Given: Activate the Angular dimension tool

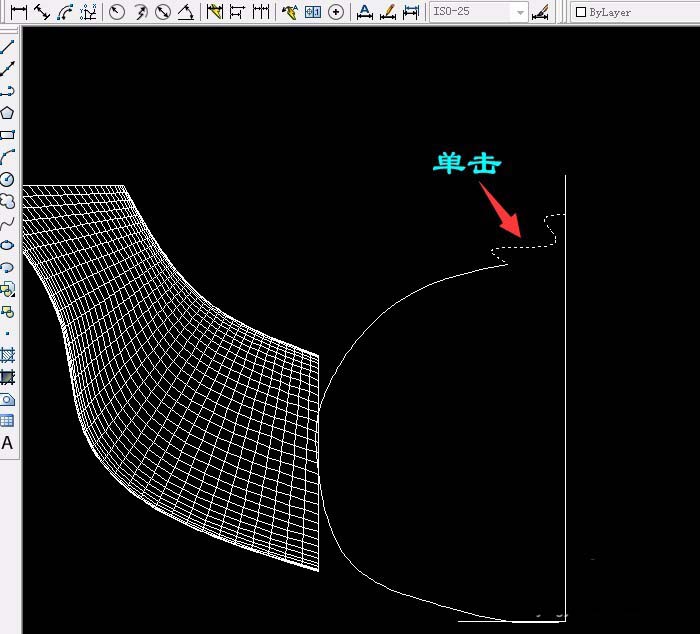Looking at the screenshot, I should 186,12.
